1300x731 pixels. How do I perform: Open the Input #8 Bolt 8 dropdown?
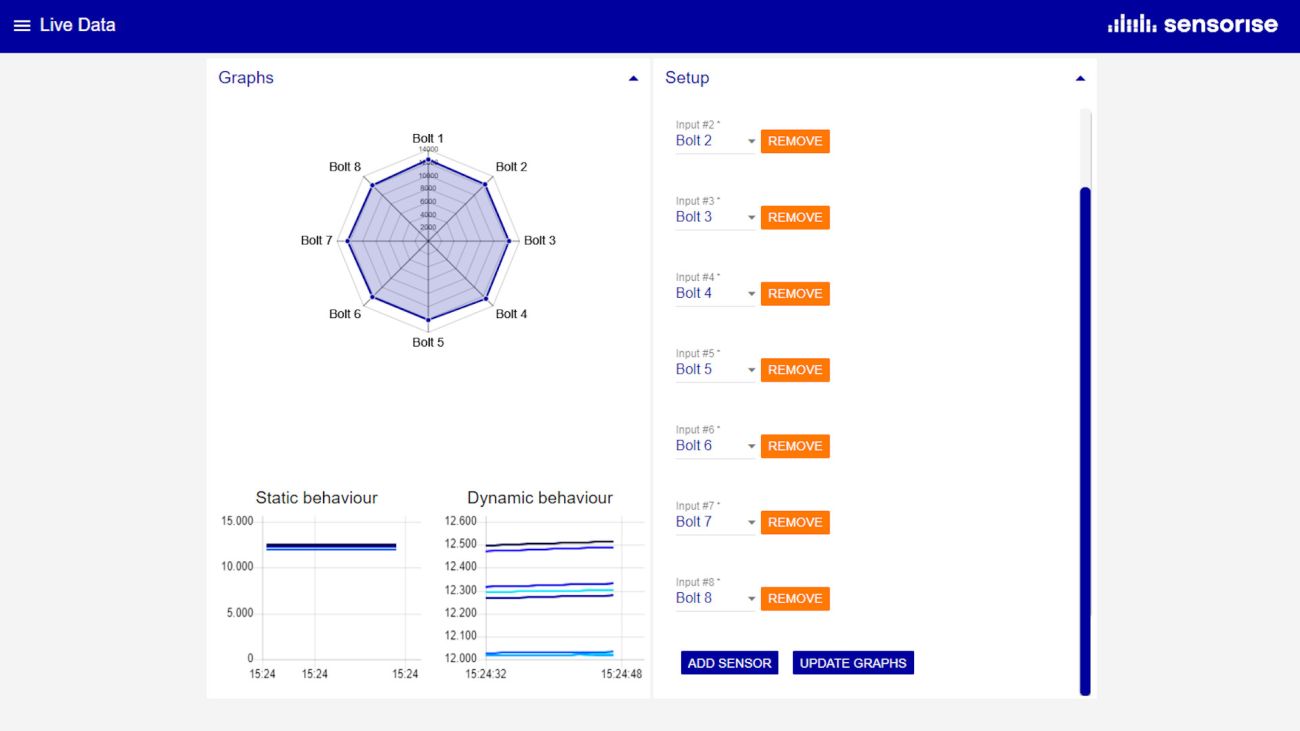tap(715, 598)
